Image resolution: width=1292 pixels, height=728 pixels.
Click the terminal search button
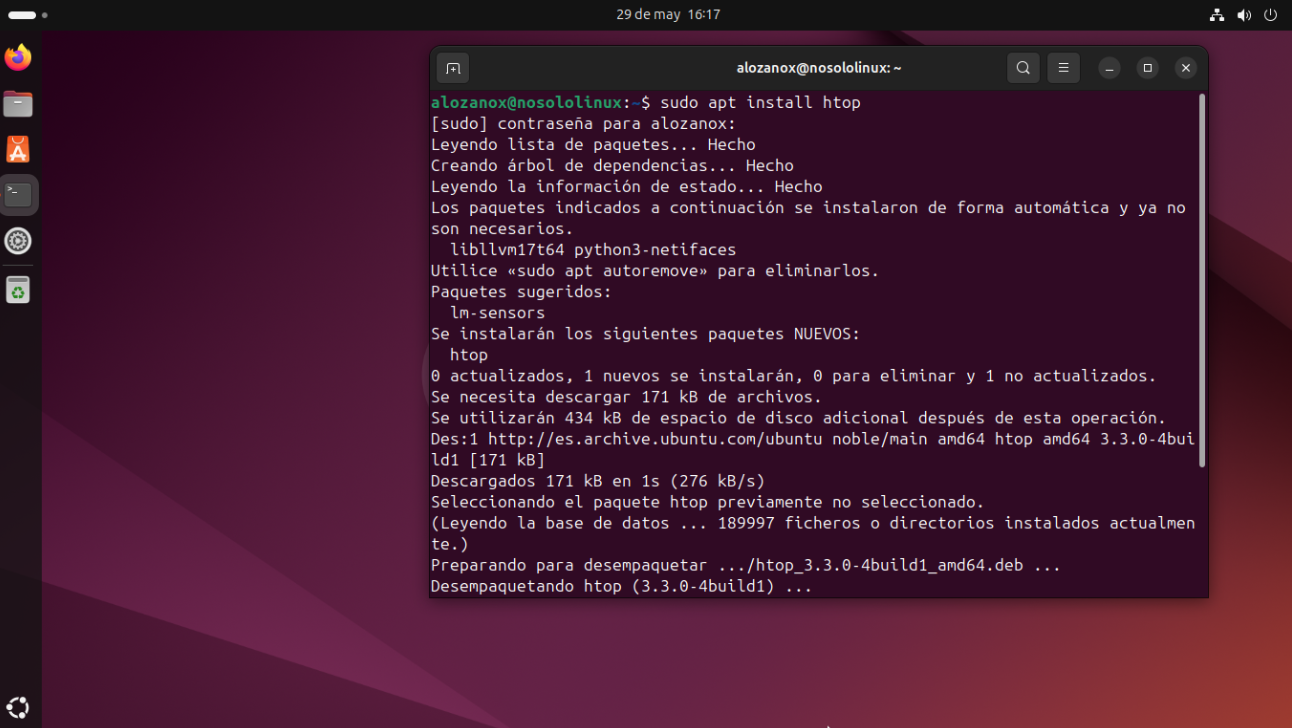click(1023, 68)
